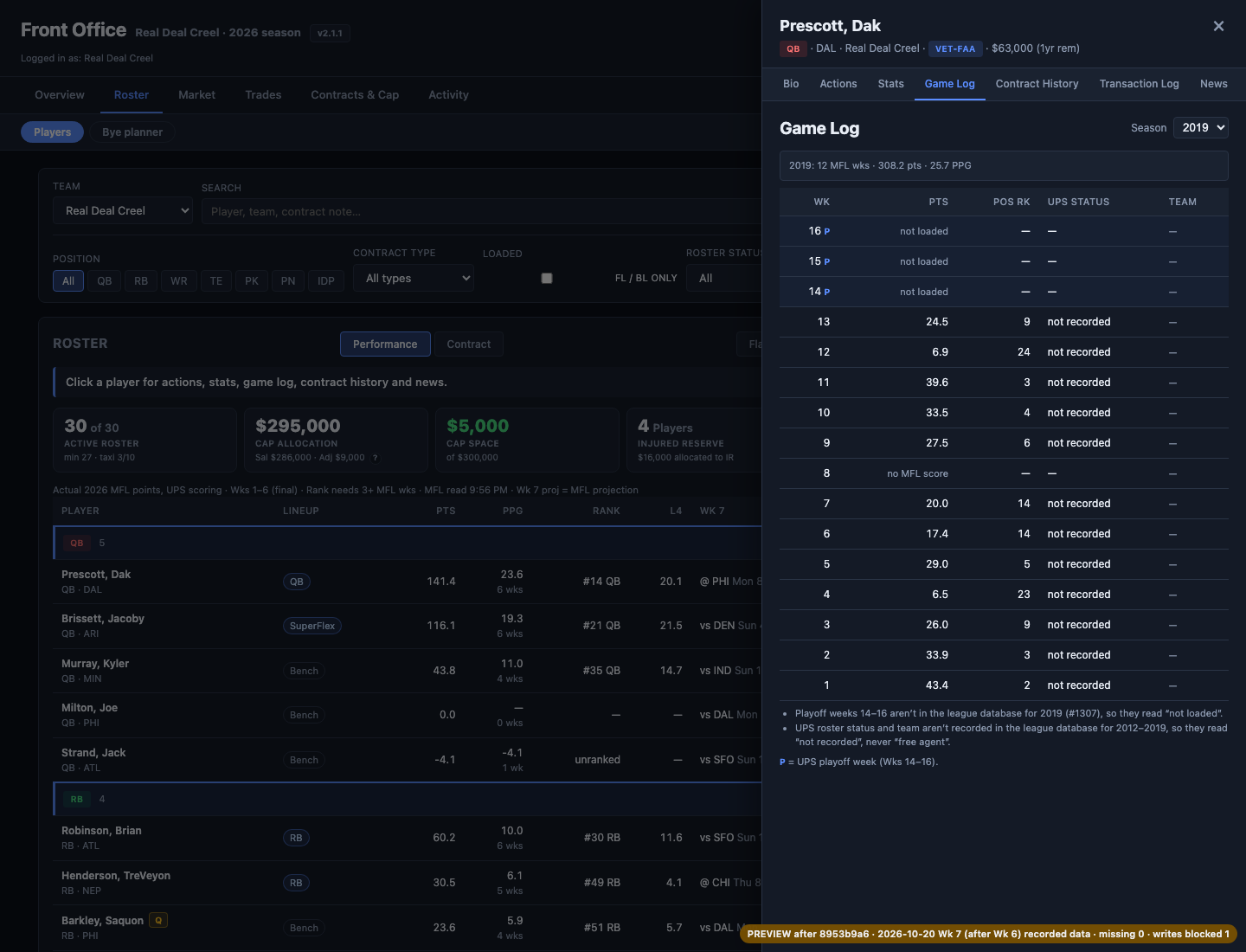Image resolution: width=1246 pixels, height=952 pixels.
Task: Click the playoff P marker on week 16
Action: [x=827, y=232]
